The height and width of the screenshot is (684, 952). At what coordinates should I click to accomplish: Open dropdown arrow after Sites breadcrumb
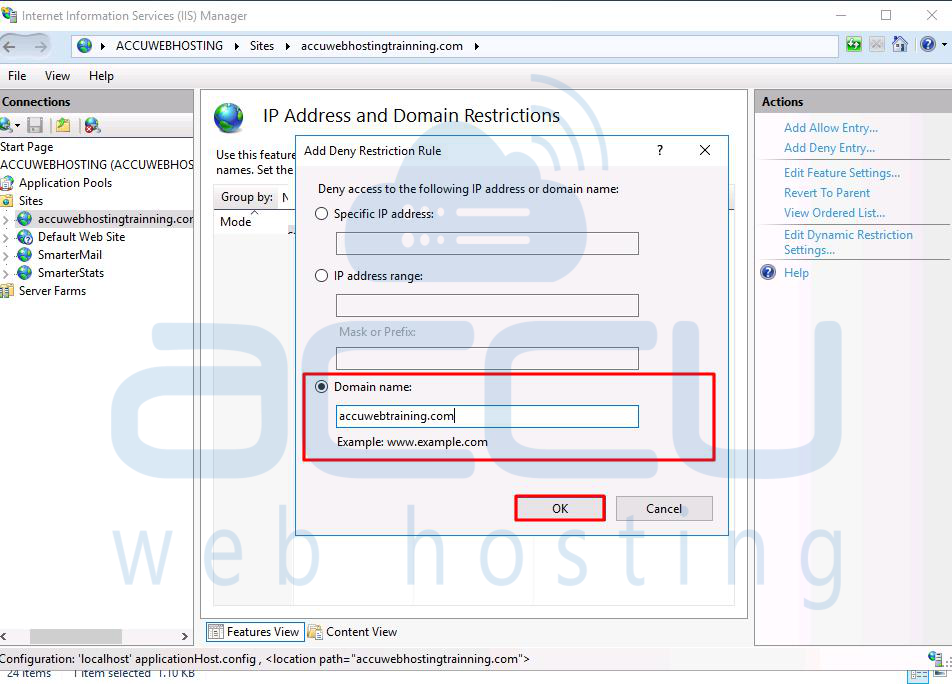(x=287, y=46)
